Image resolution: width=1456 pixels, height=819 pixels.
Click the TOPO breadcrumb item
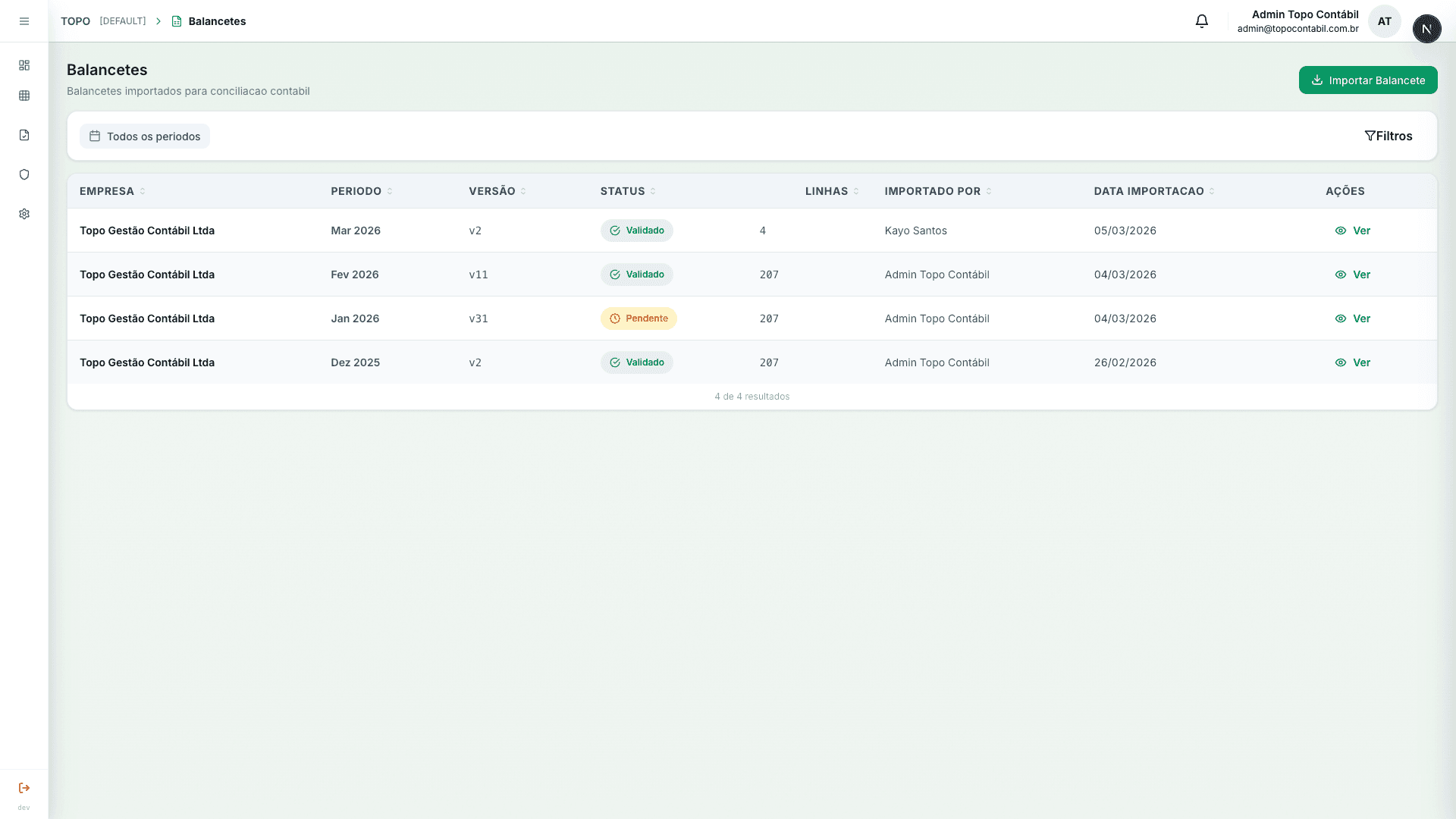[75, 21]
